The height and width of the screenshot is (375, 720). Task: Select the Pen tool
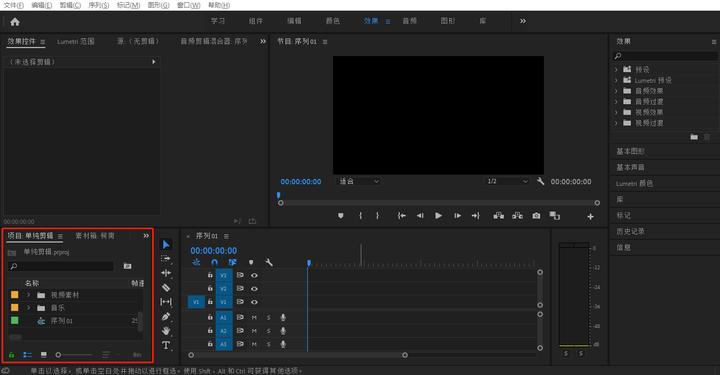coord(166,316)
